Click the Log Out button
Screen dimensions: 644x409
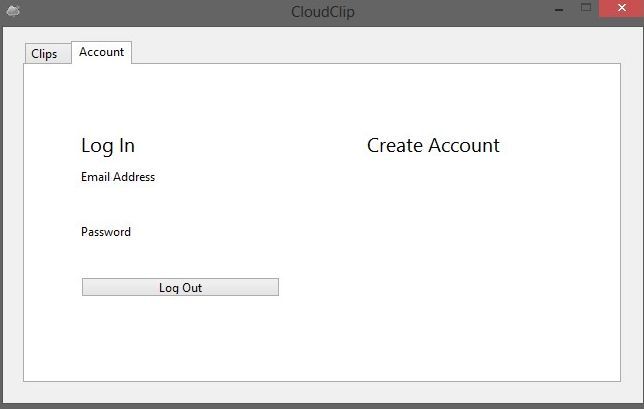pyautogui.click(x=180, y=287)
